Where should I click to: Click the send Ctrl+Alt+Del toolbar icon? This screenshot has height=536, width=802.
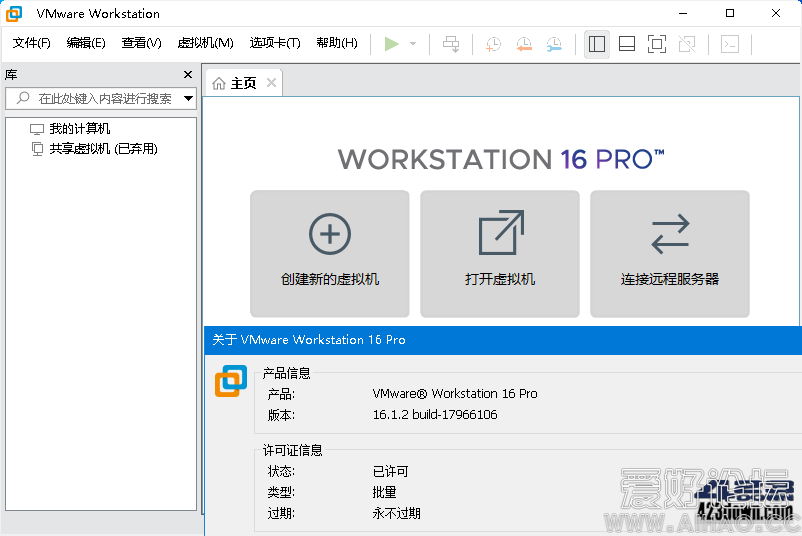click(x=451, y=44)
